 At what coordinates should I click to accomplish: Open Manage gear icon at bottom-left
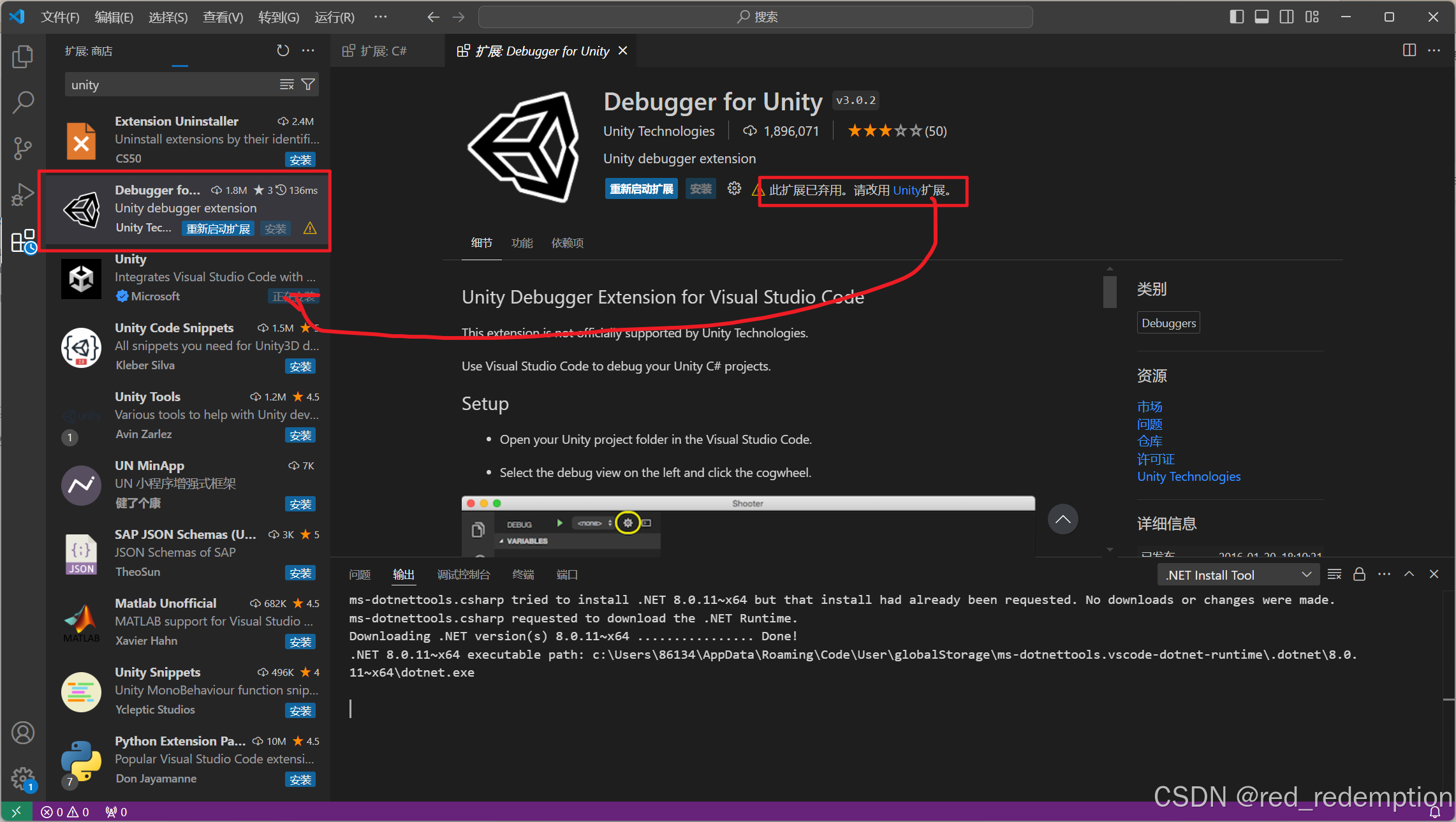(23, 779)
